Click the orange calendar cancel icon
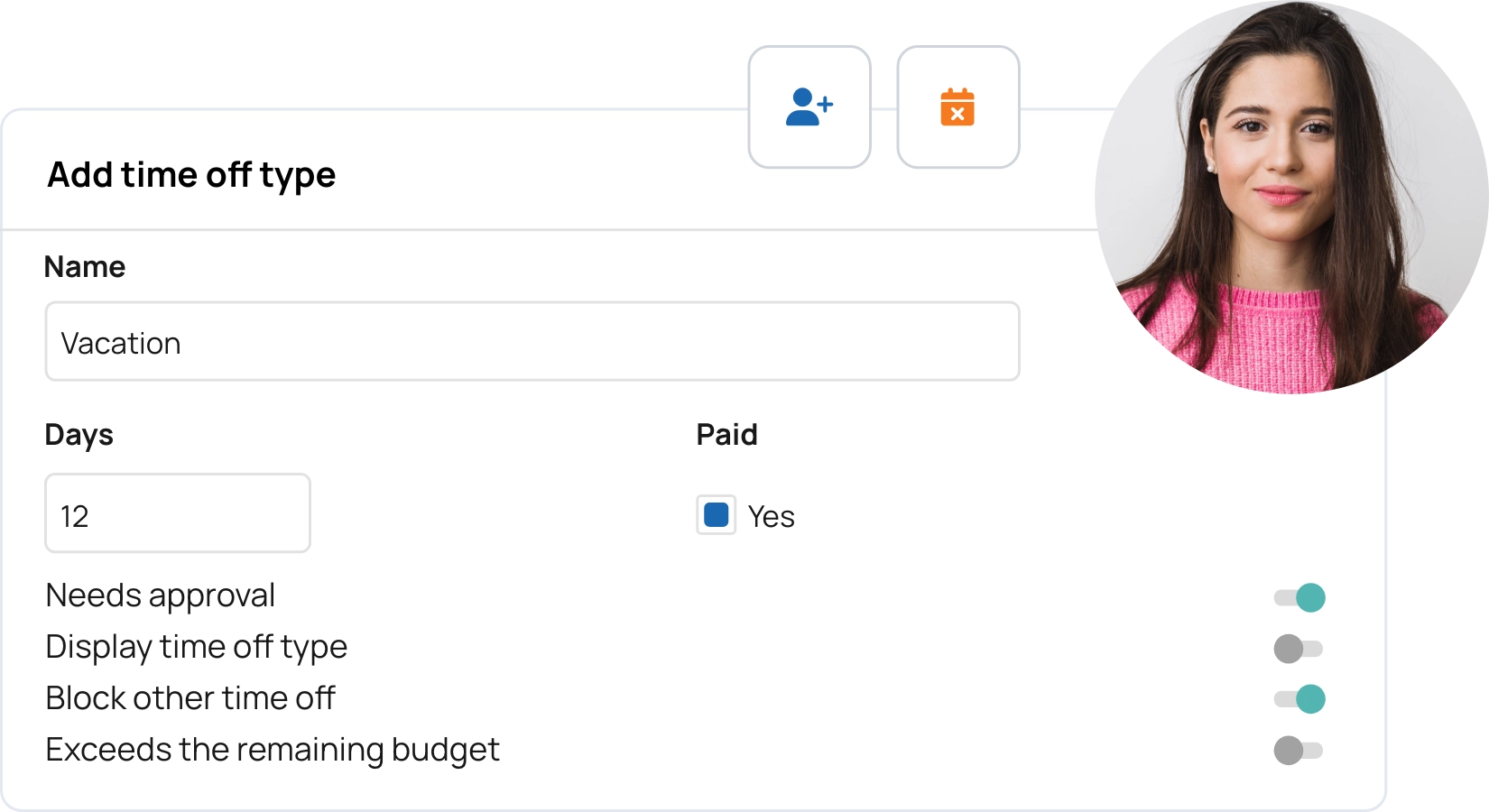Viewport: 1489px width, 812px height. tap(957, 107)
